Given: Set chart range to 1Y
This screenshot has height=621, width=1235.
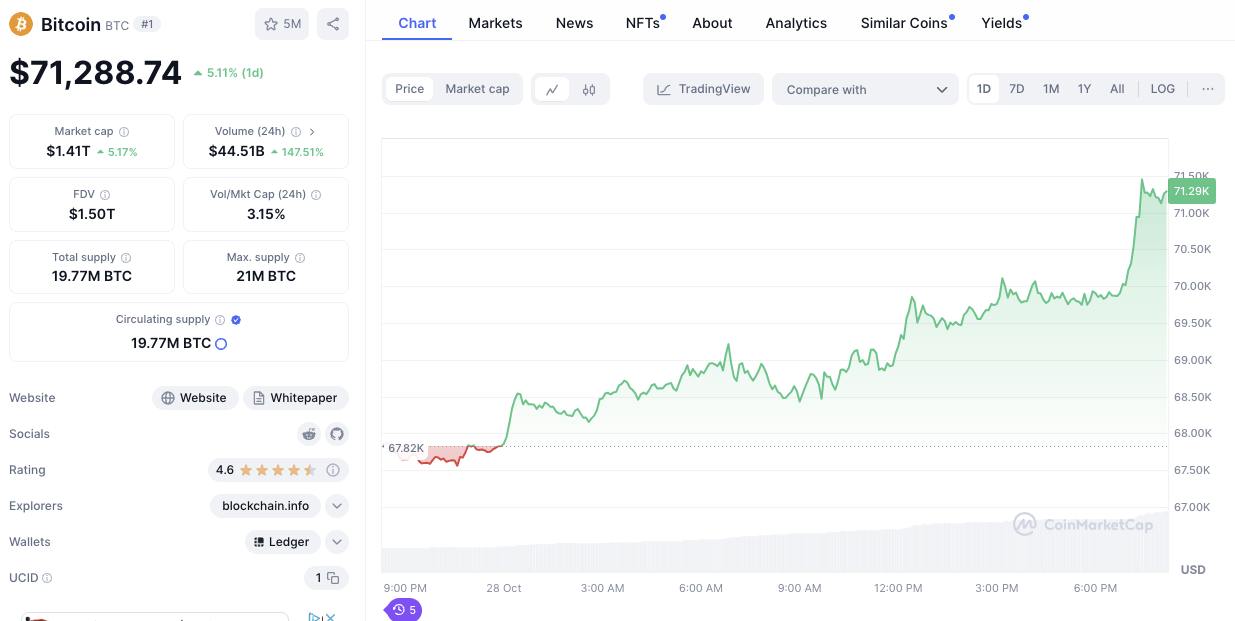Looking at the screenshot, I should click(x=1084, y=89).
